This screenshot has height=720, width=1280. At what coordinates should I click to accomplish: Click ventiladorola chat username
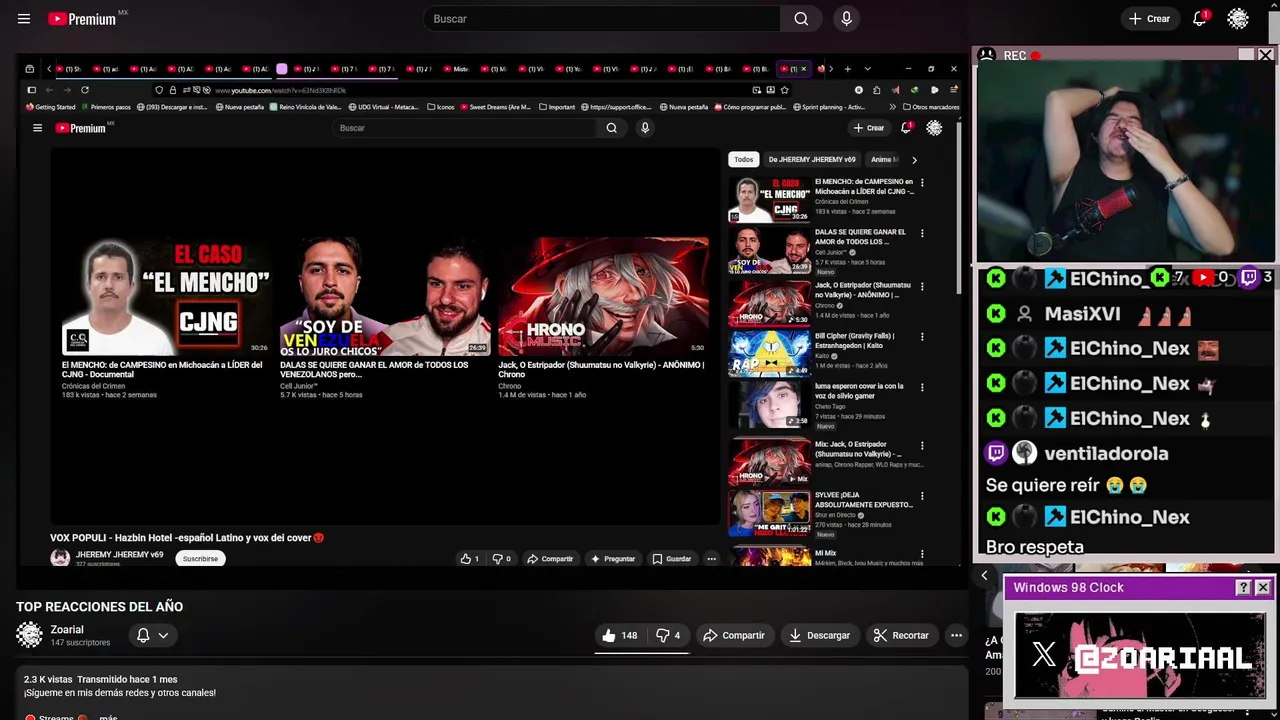(1106, 453)
